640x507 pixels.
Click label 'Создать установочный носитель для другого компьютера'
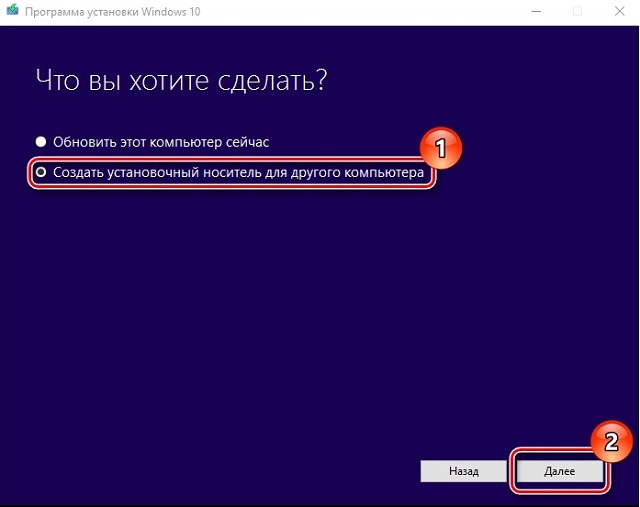pos(238,172)
